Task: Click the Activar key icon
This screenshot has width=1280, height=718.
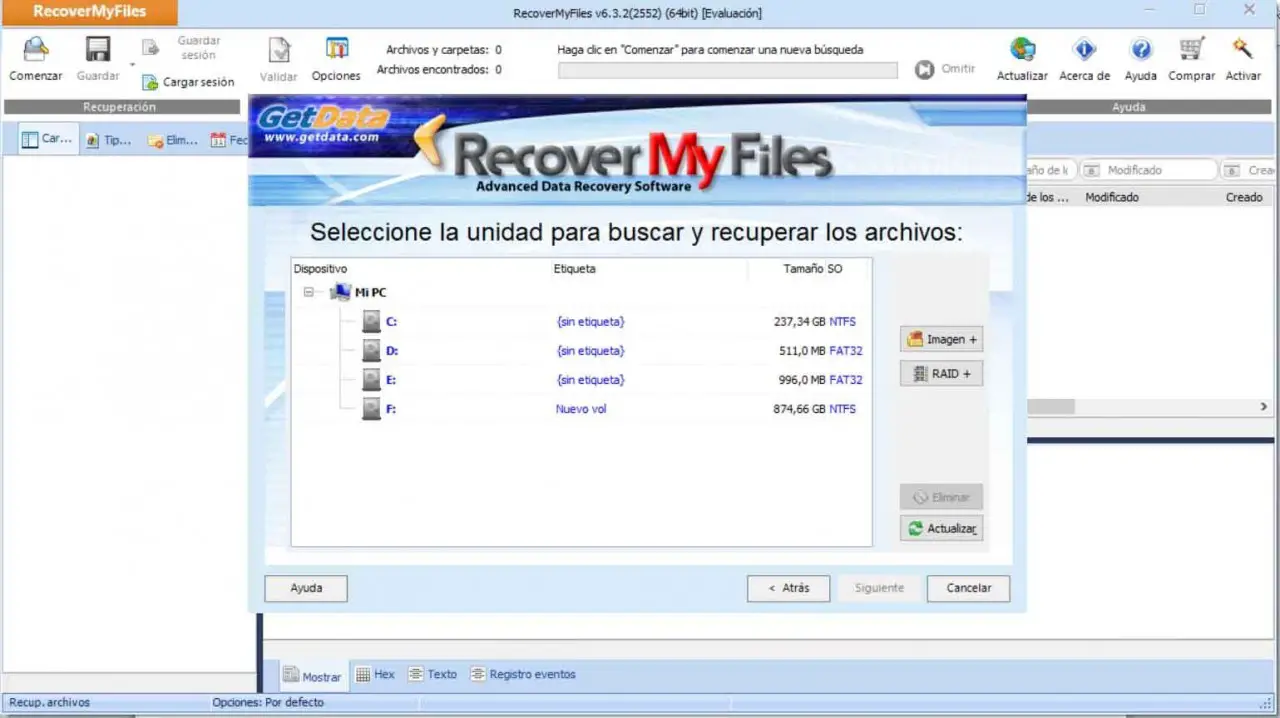Action: tap(1243, 49)
